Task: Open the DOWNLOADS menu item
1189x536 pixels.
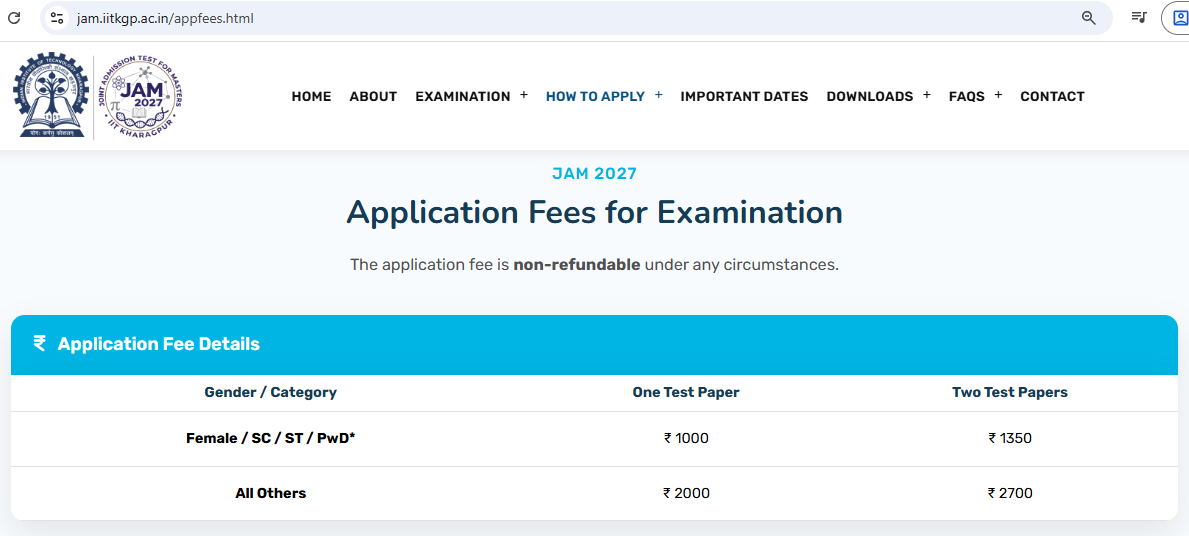Action: pyautogui.click(x=870, y=96)
